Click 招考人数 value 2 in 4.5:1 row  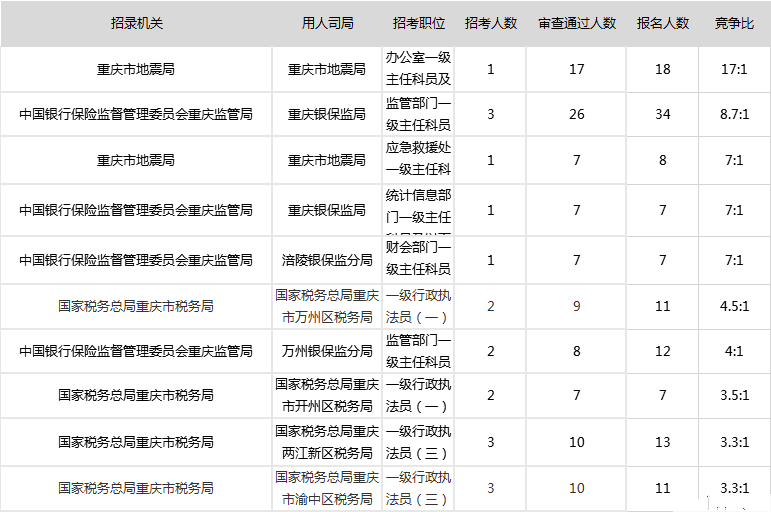[x=491, y=306]
